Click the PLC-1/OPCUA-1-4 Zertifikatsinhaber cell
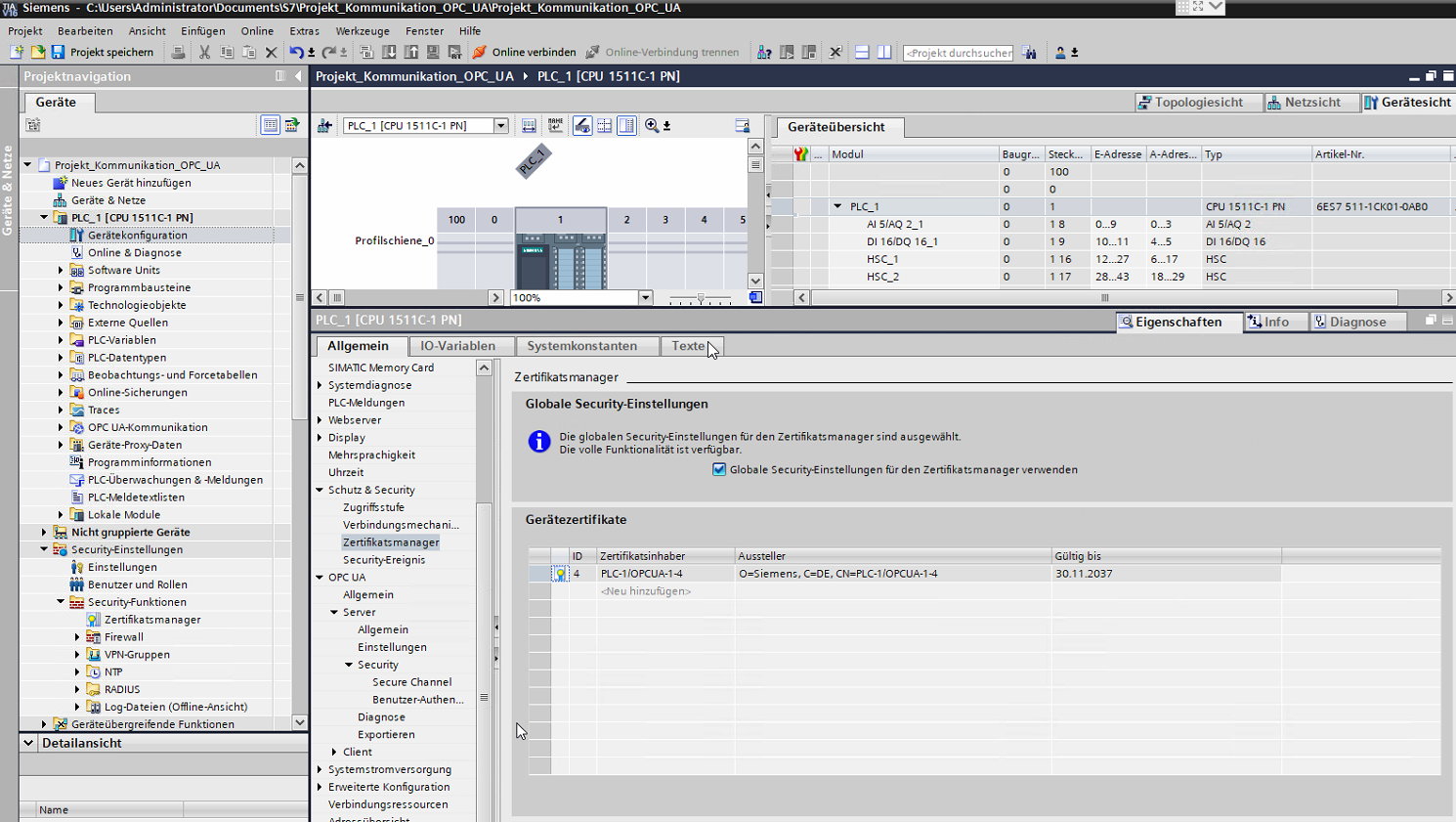 665,574
